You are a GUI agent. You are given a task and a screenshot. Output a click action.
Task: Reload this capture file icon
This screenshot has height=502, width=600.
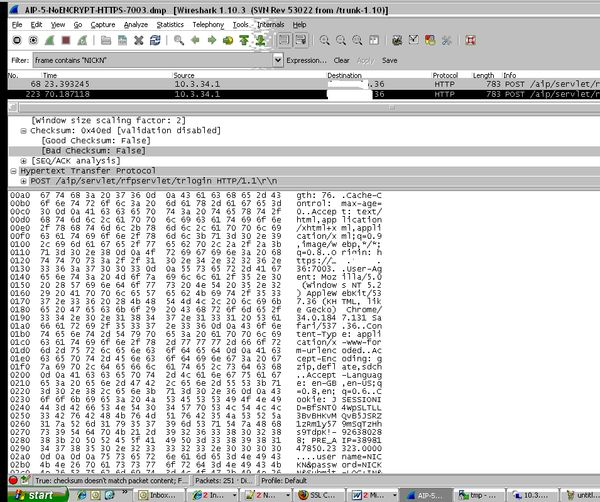click(x=155, y=40)
